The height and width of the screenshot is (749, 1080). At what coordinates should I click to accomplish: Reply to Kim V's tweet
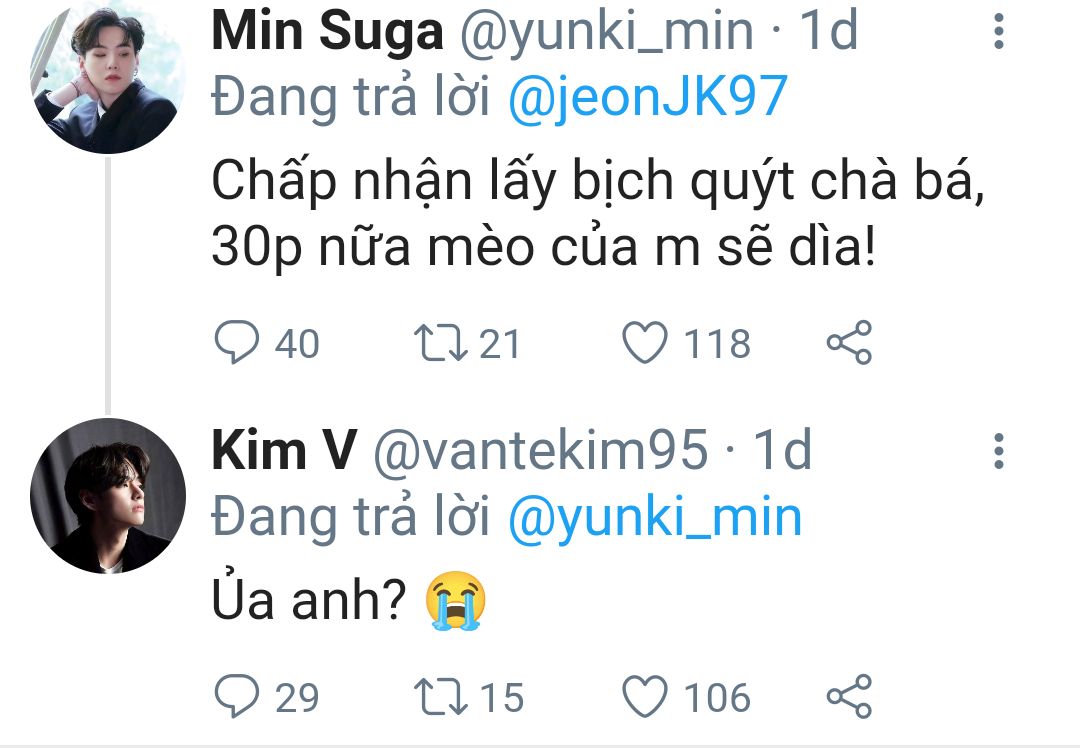(x=236, y=697)
